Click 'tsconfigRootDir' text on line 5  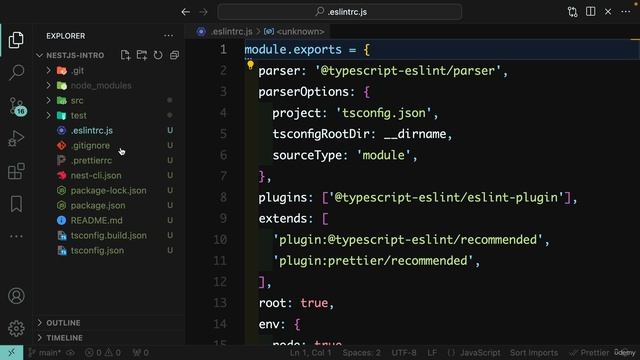tap(321, 134)
